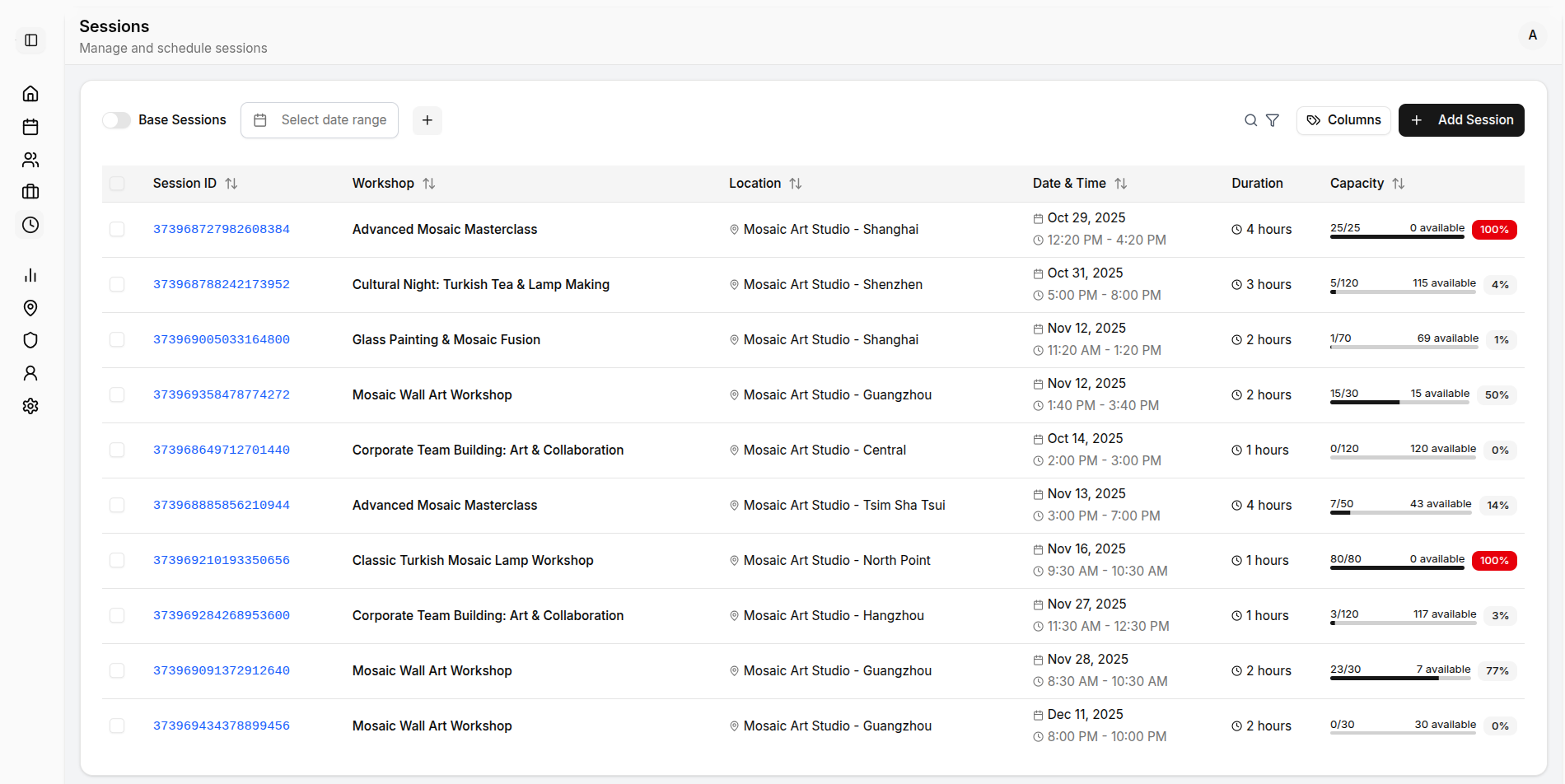Collapse the sidebar panel toggle icon

click(x=31, y=40)
